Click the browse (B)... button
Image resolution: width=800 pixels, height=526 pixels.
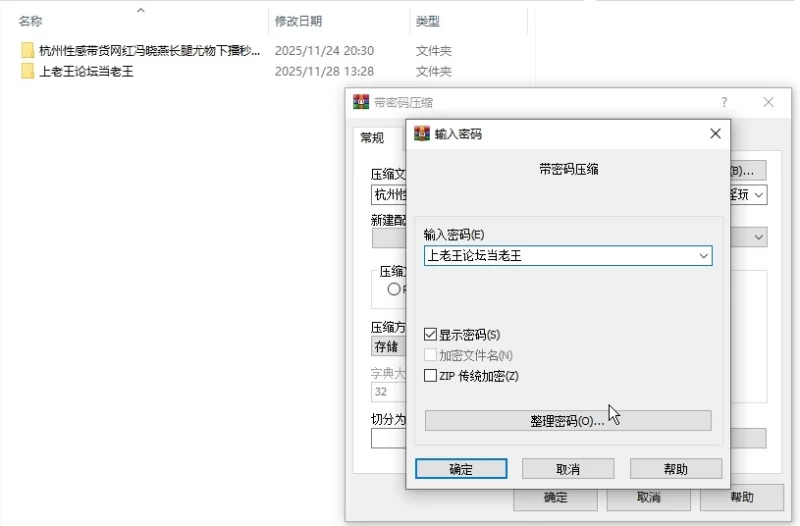click(x=747, y=171)
